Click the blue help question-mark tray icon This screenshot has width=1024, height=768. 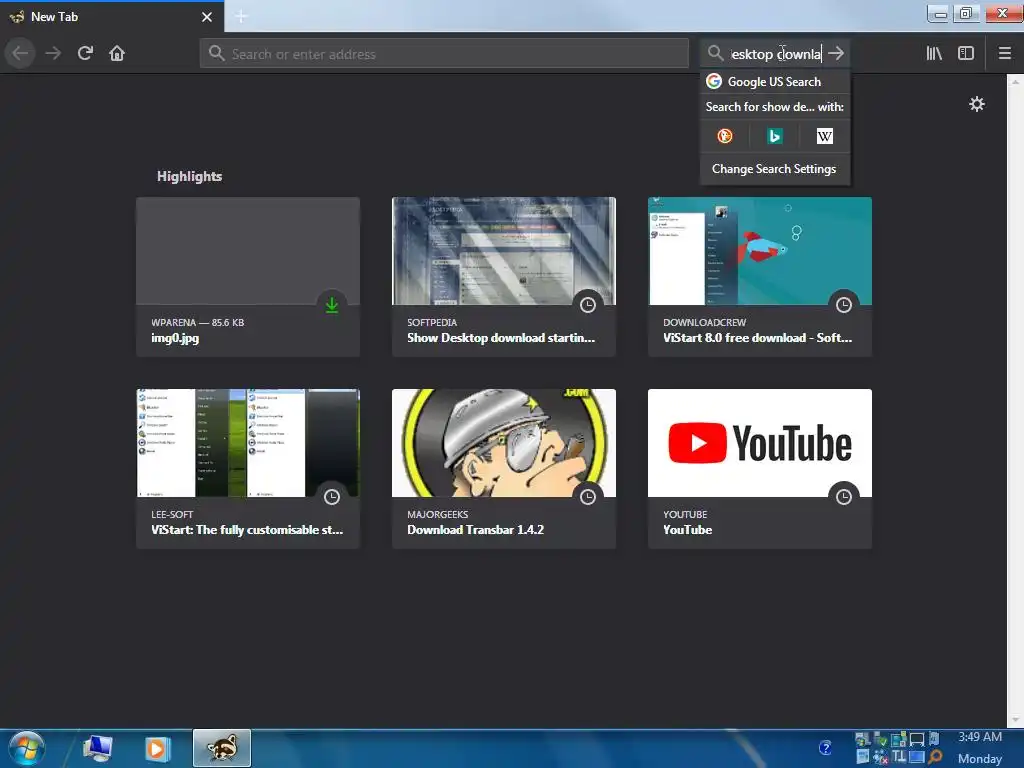pyautogui.click(x=825, y=748)
